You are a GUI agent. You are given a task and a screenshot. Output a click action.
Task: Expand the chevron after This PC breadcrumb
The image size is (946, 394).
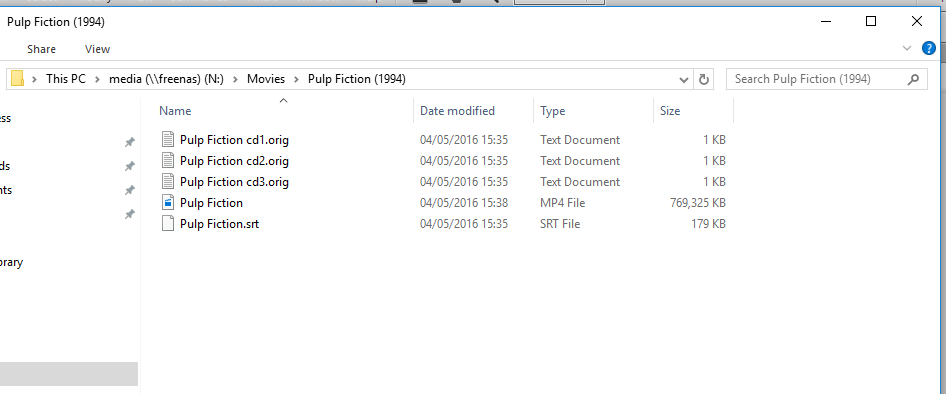pos(97,79)
